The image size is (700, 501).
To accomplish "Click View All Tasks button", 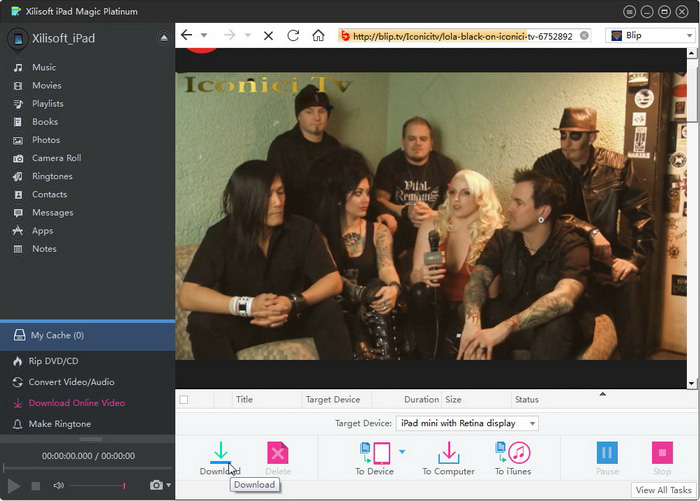I will pos(664,490).
